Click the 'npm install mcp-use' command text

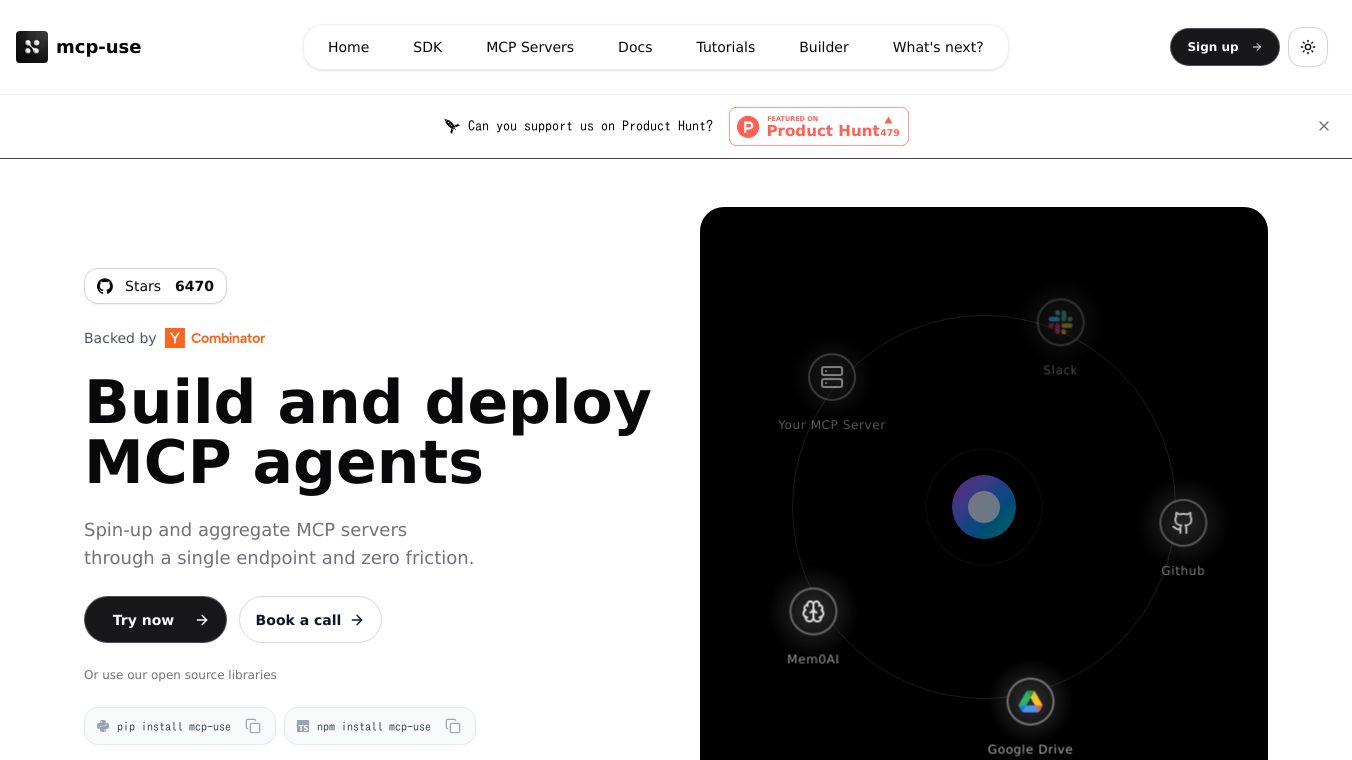374,726
